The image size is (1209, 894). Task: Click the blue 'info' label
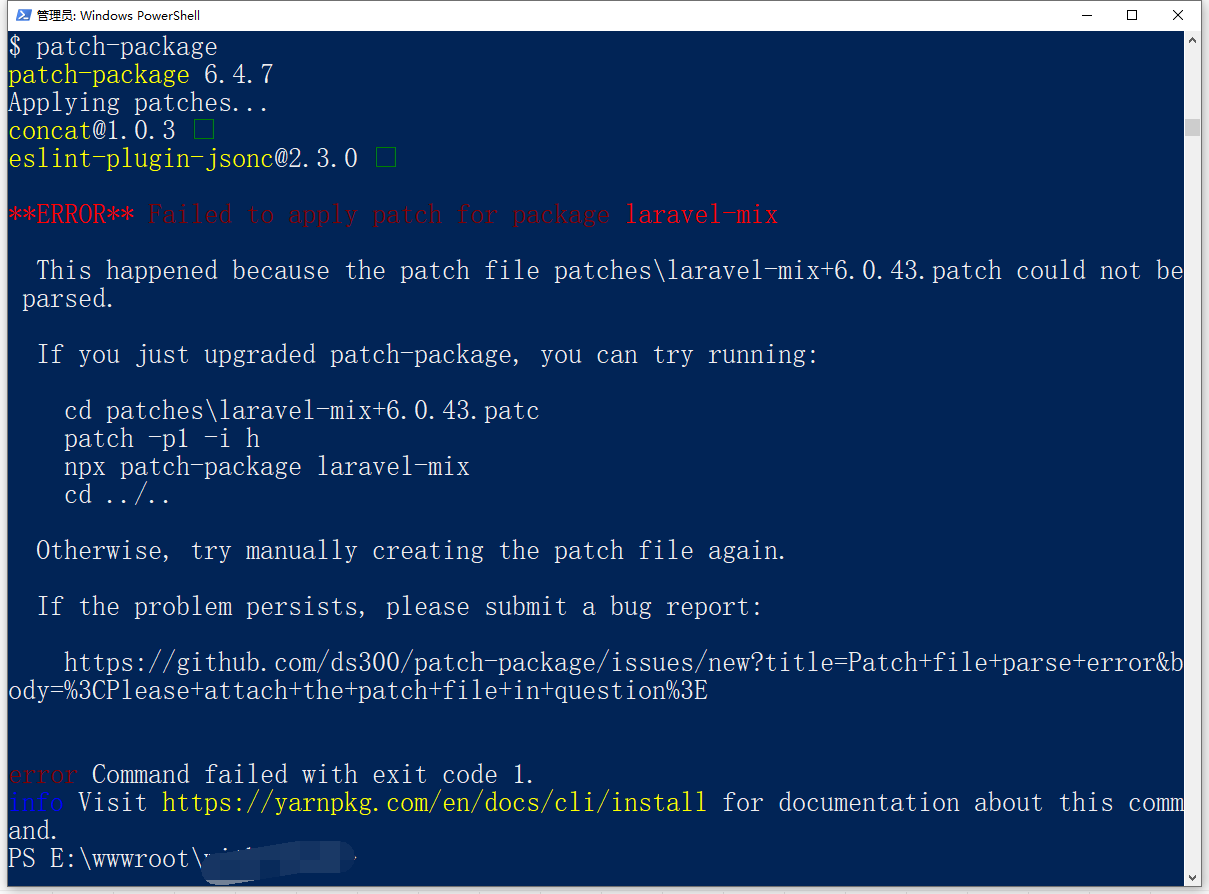(36, 803)
